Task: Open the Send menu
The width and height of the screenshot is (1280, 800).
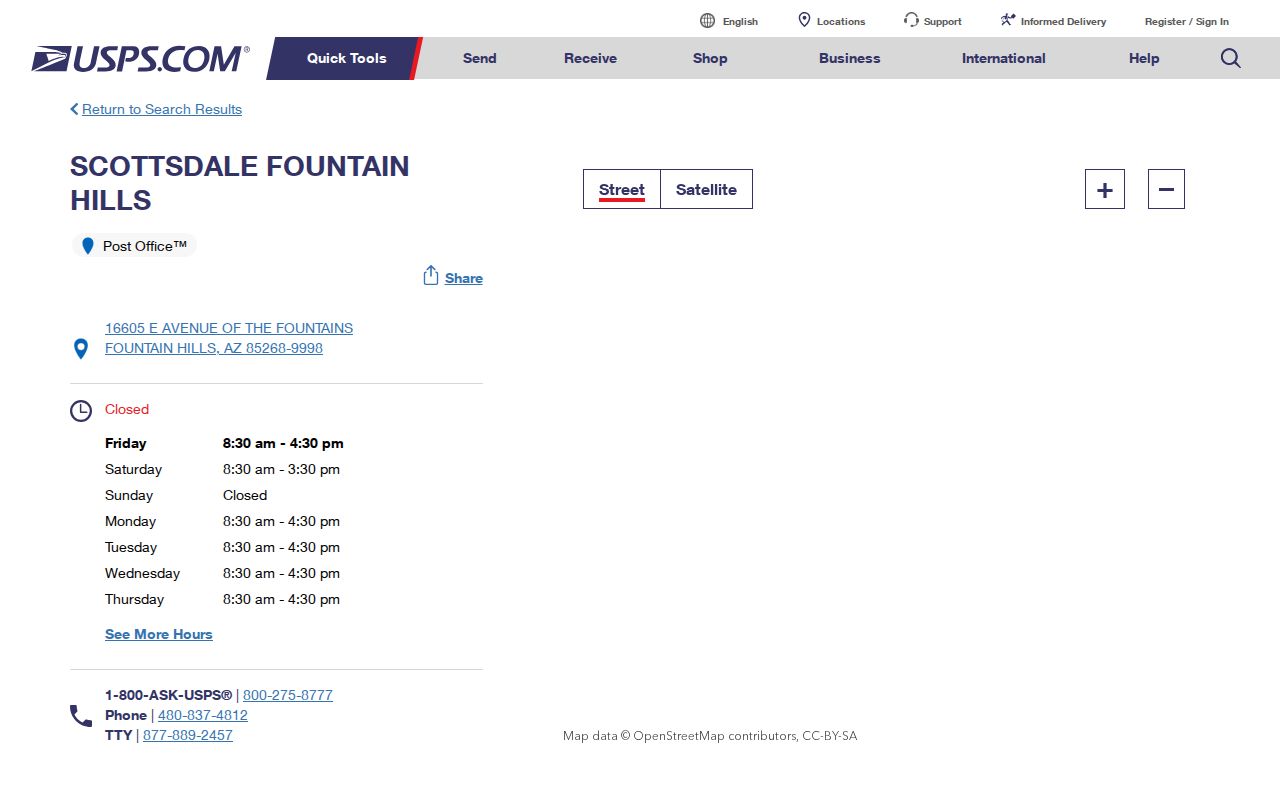Action: [480, 58]
